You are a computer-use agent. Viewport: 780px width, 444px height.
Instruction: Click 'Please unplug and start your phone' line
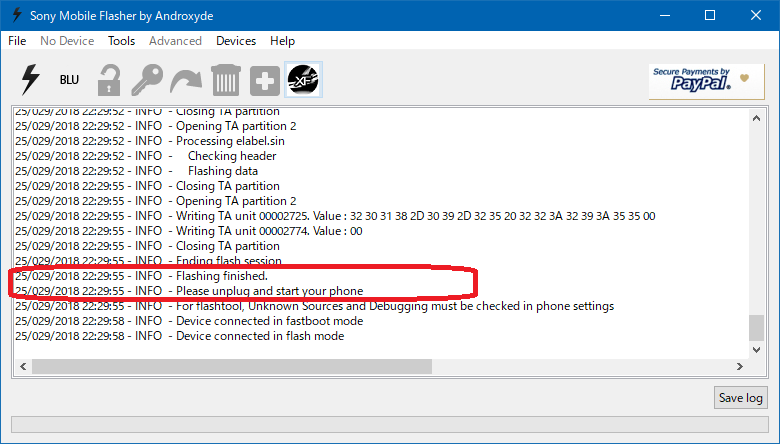(x=189, y=291)
